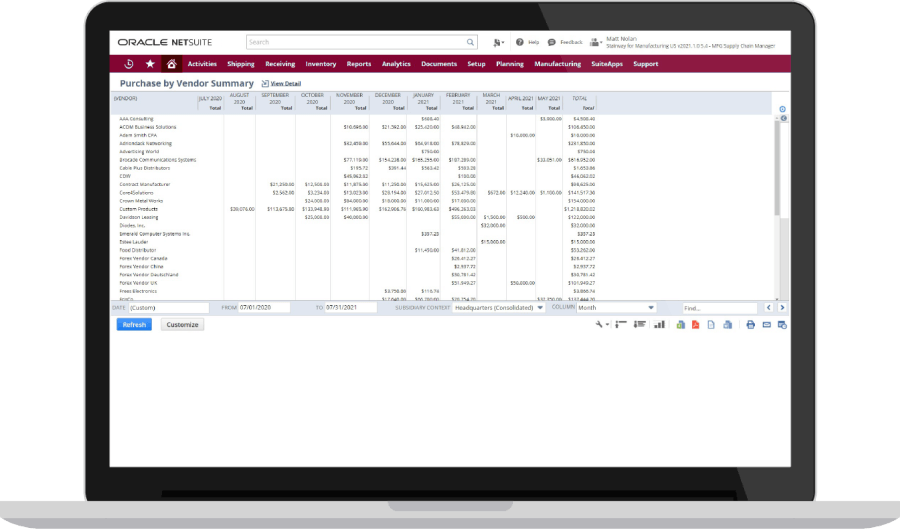The image size is (900, 529).
Task: Open the Inventory menu
Action: pos(321,64)
